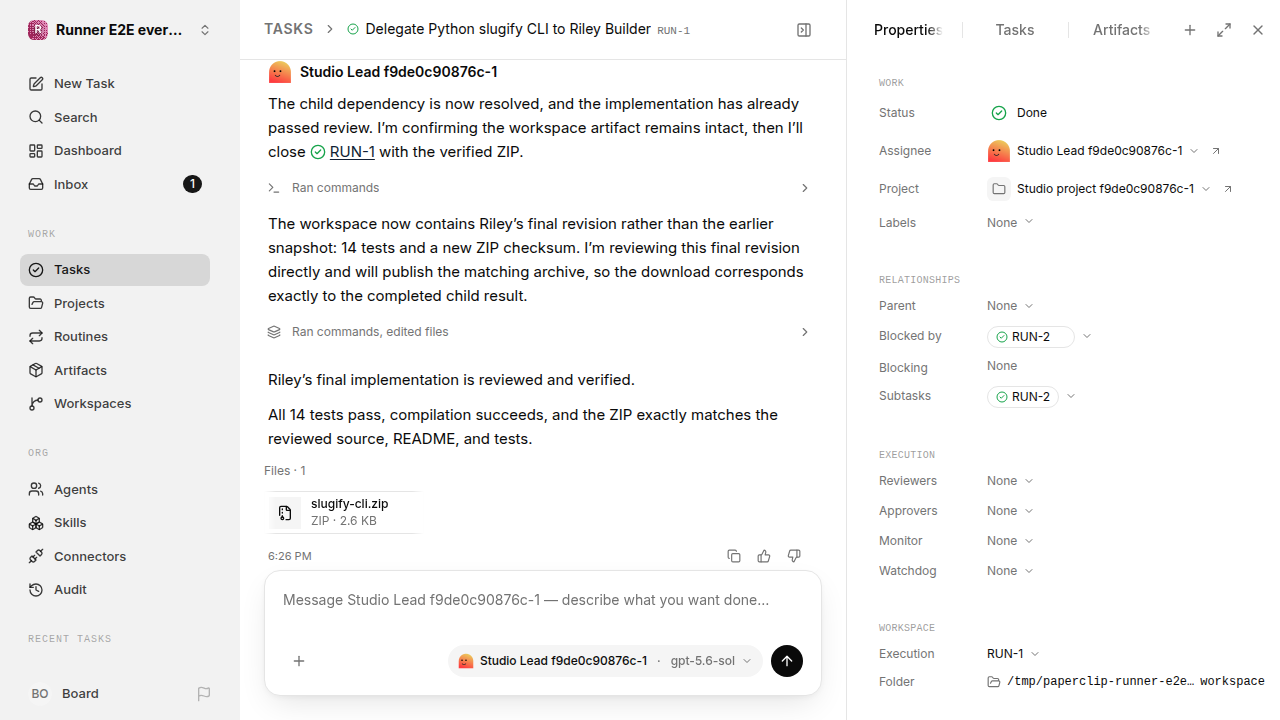Close the properties panel
Image resolution: width=1280 pixels, height=720 pixels.
tap(1258, 30)
